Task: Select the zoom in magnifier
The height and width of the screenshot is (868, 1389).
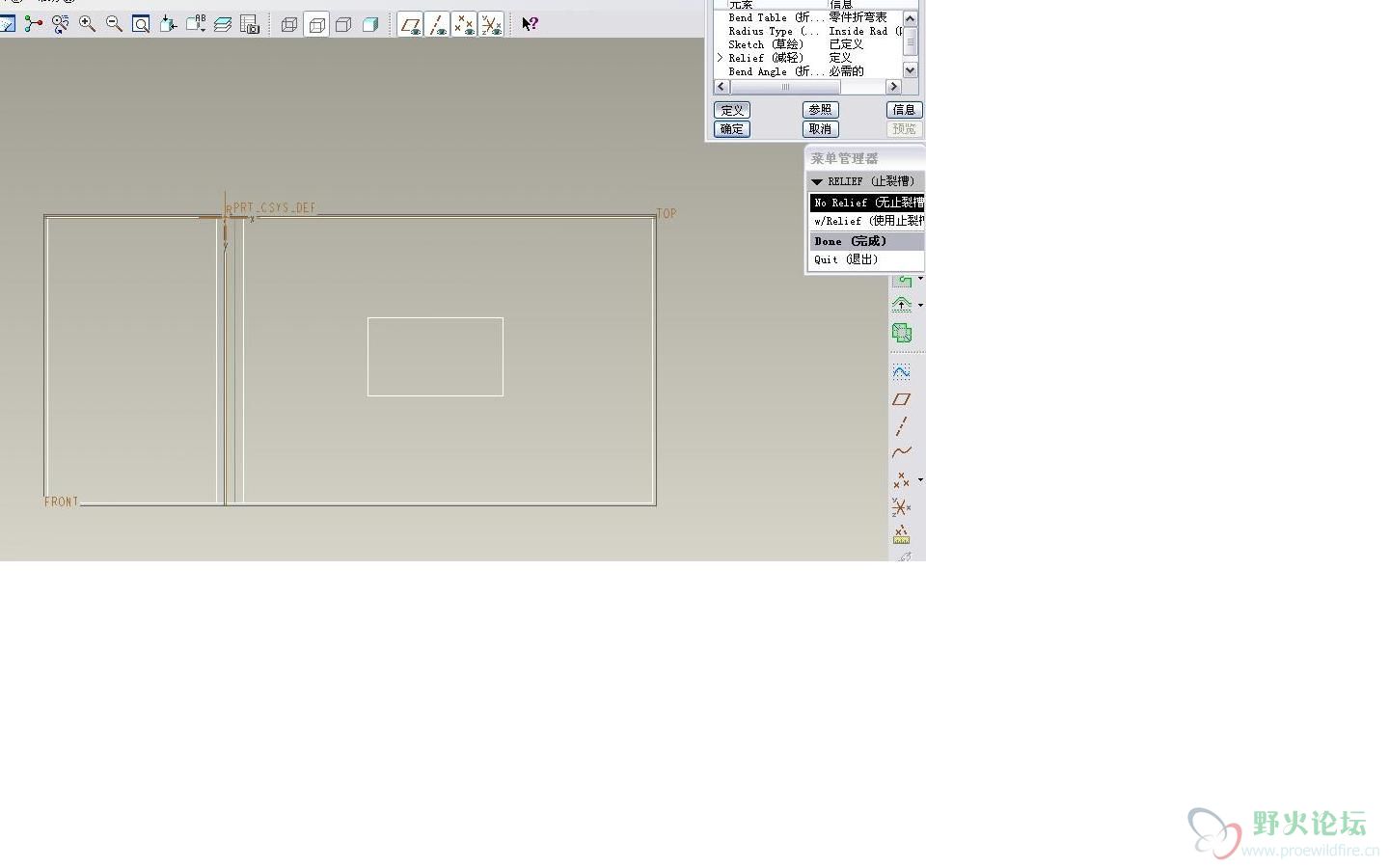Action: click(x=88, y=24)
